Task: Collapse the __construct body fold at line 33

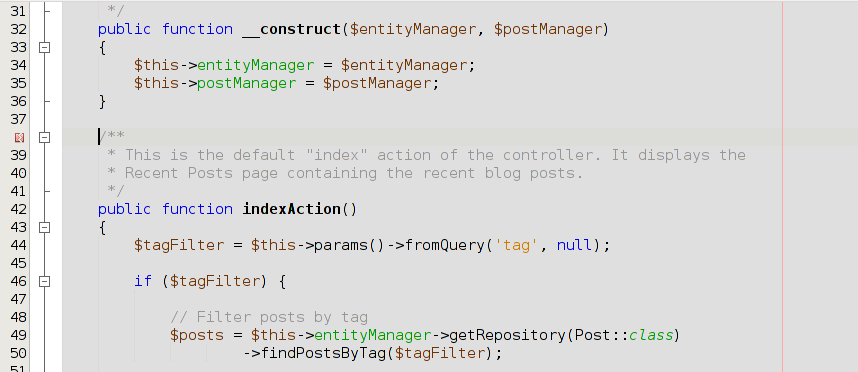Action: coord(45,48)
